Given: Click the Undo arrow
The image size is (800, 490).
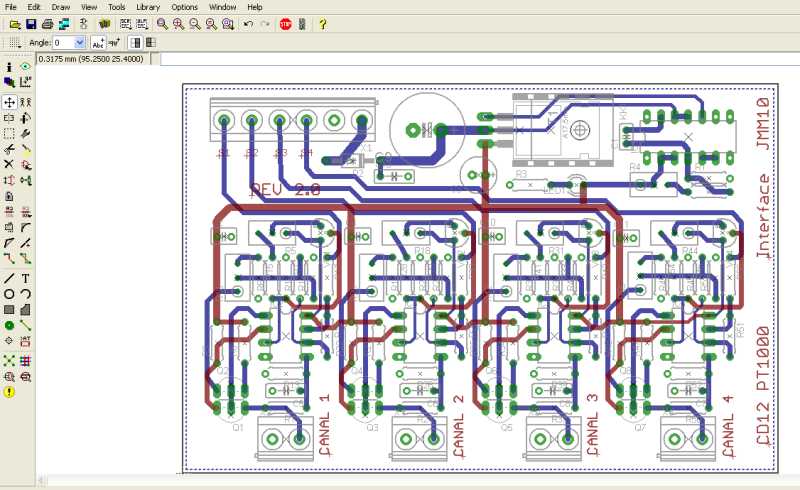Looking at the screenshot, I should [x=248, y=24].
